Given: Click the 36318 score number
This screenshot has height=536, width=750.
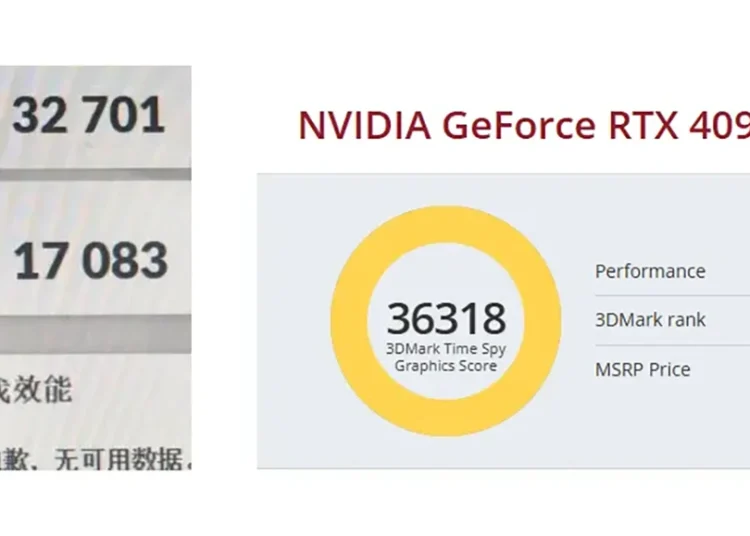Looking at the screenshot, I should coord(446,318).
